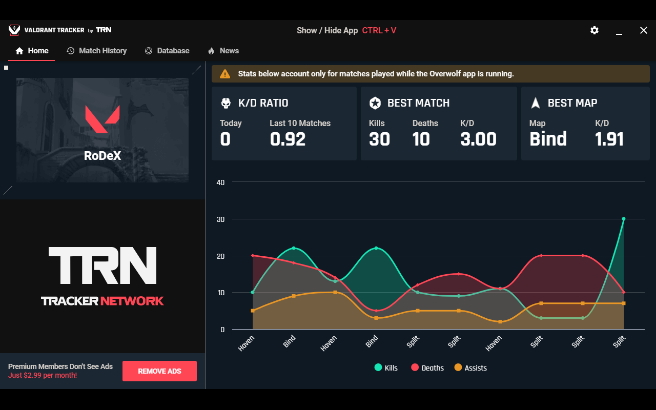
Task: Select the Home tab
Action: [x=32, y=50]
